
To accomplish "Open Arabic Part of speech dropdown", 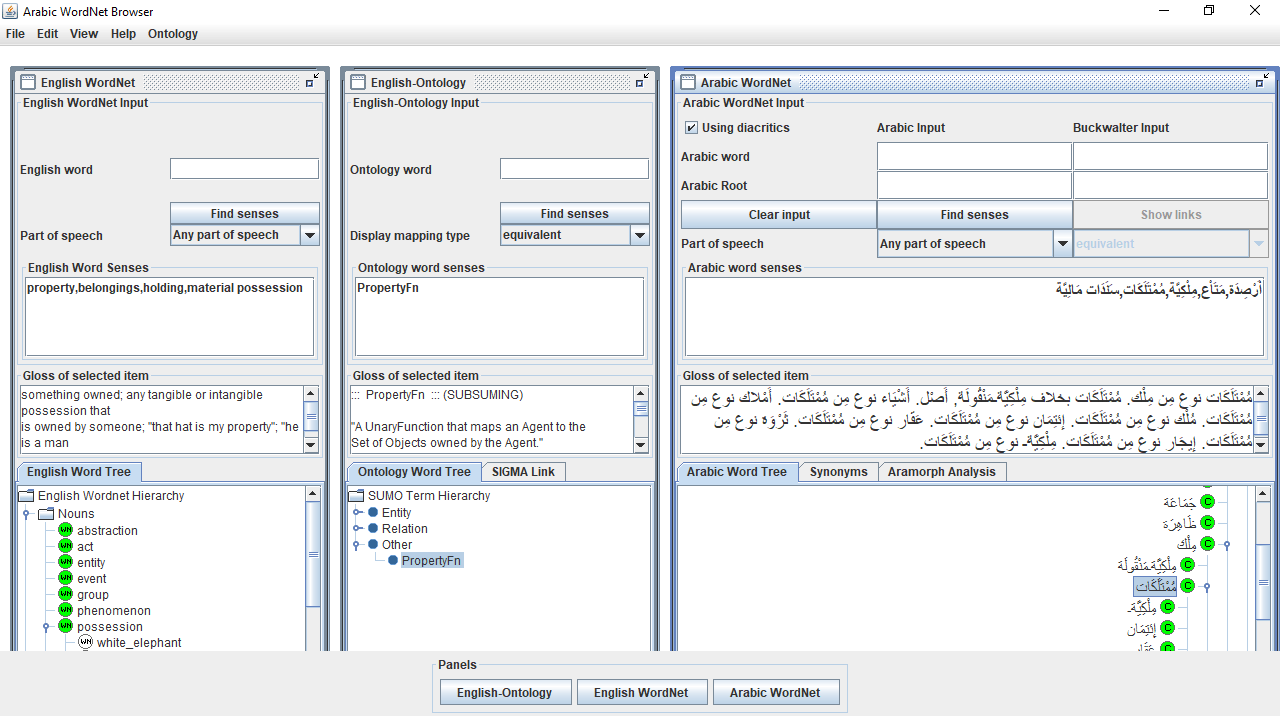I will pos(1063,243).
